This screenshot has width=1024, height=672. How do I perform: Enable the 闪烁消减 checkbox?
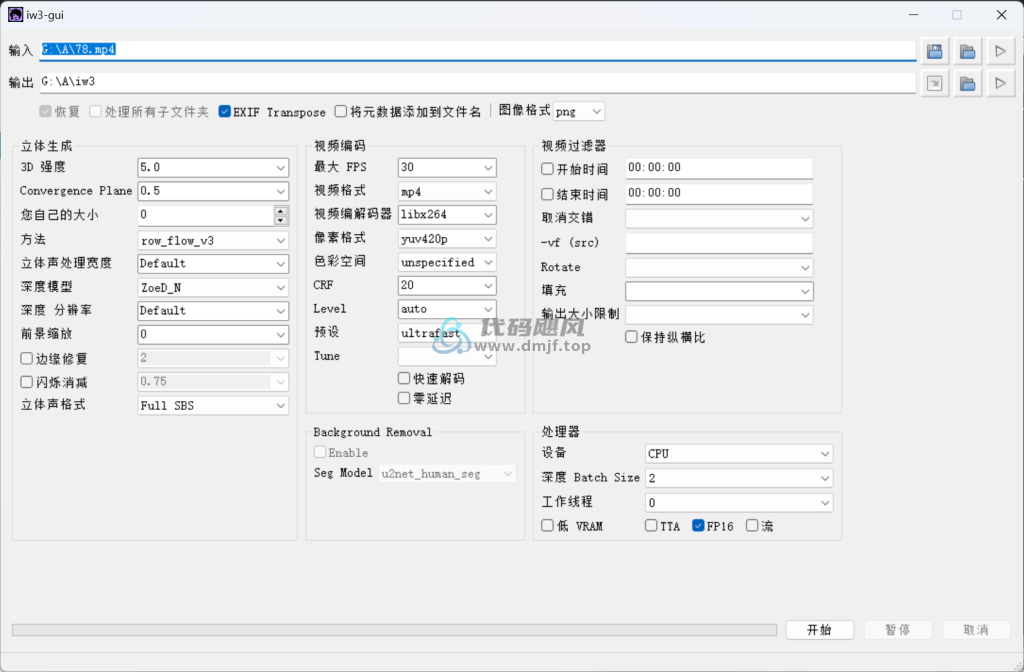tap(27, 382)
